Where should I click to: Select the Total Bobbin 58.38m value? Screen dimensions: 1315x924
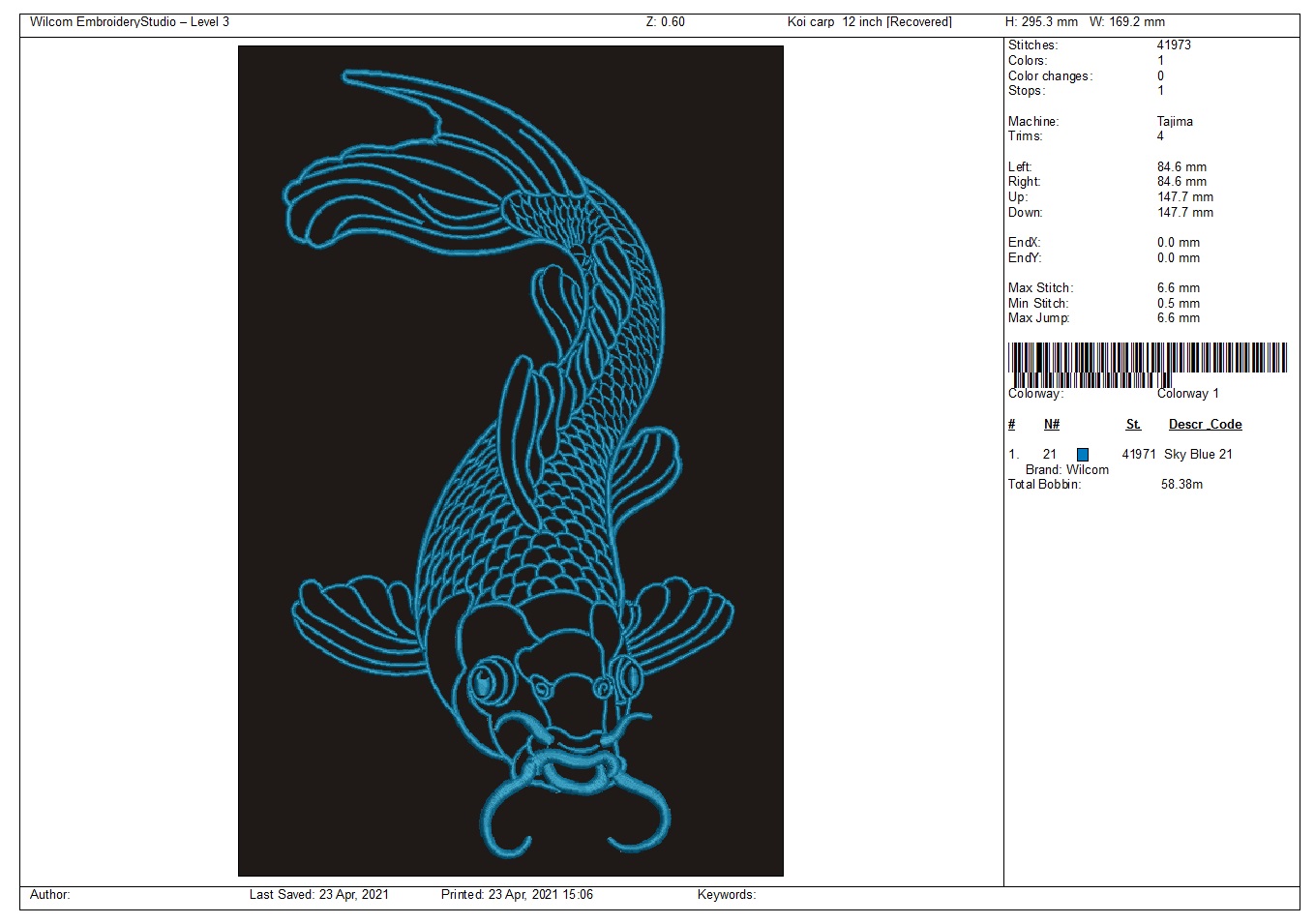[x=1181, y=485]
